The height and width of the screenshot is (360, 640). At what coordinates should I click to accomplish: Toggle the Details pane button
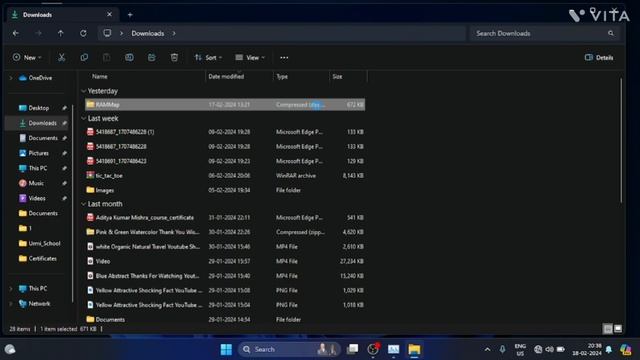tap(599, 58)
